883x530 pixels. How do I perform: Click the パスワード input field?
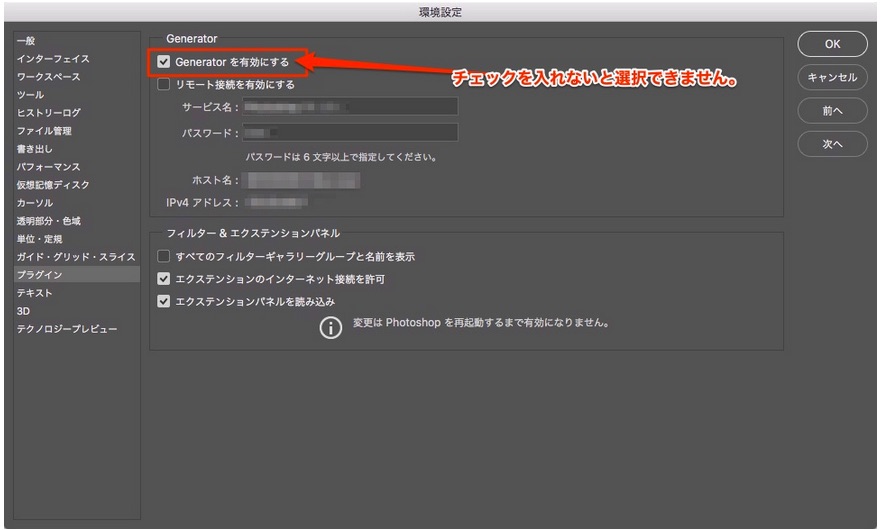350,133
